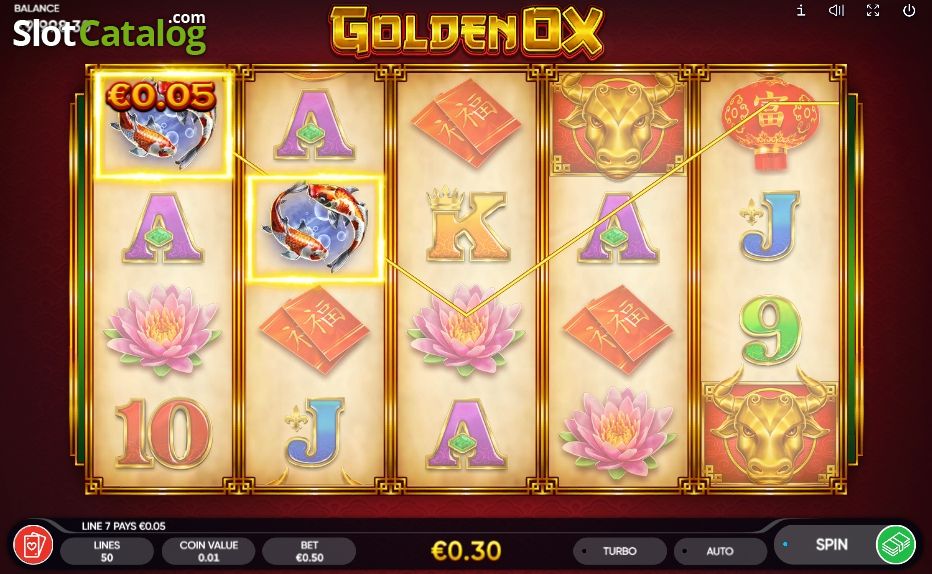Mute the game sound

836,10
